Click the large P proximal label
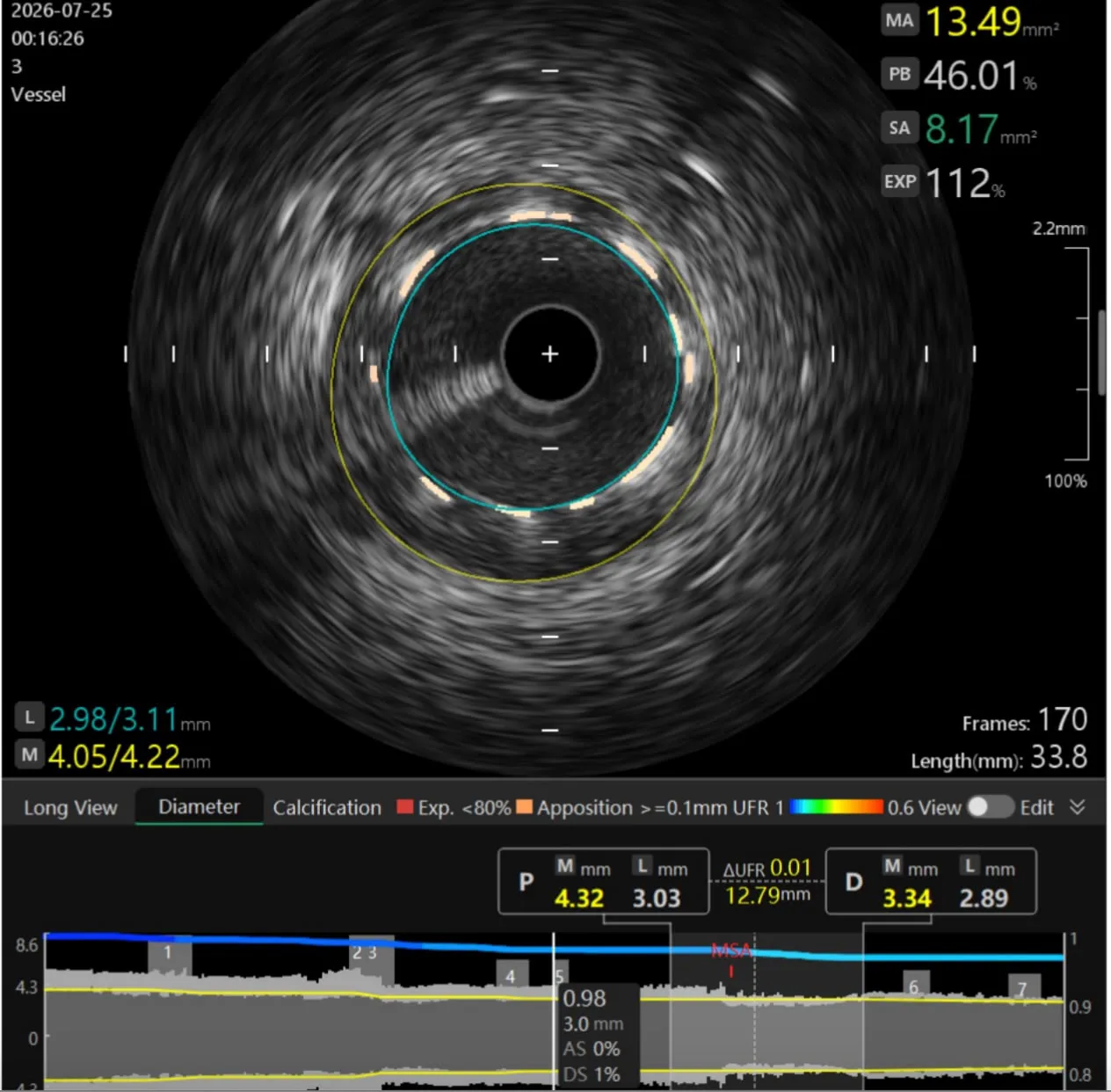The height and width of the screenshot is (1092, 1111). 526,882
